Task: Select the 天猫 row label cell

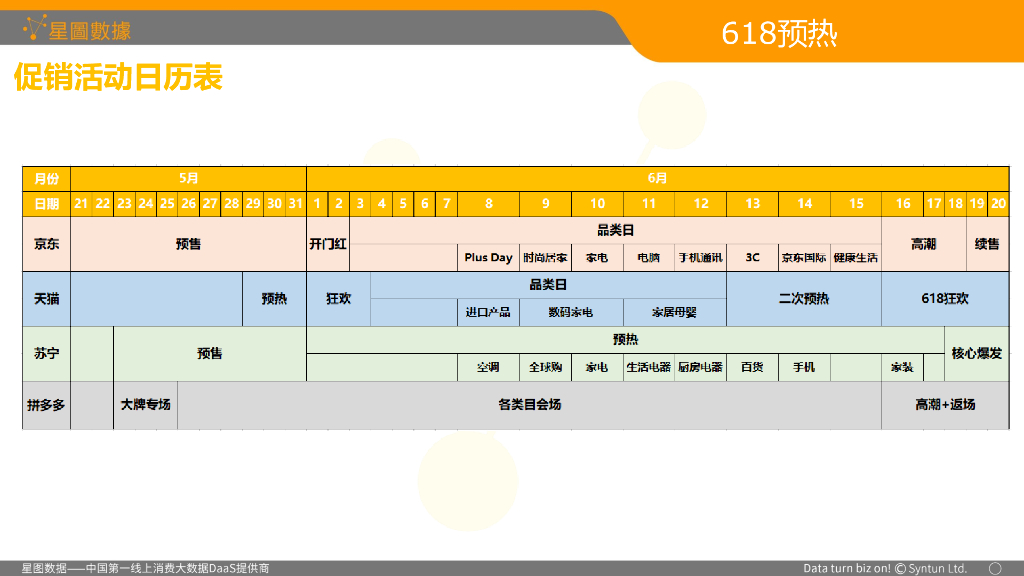Action: pos(46,298)
